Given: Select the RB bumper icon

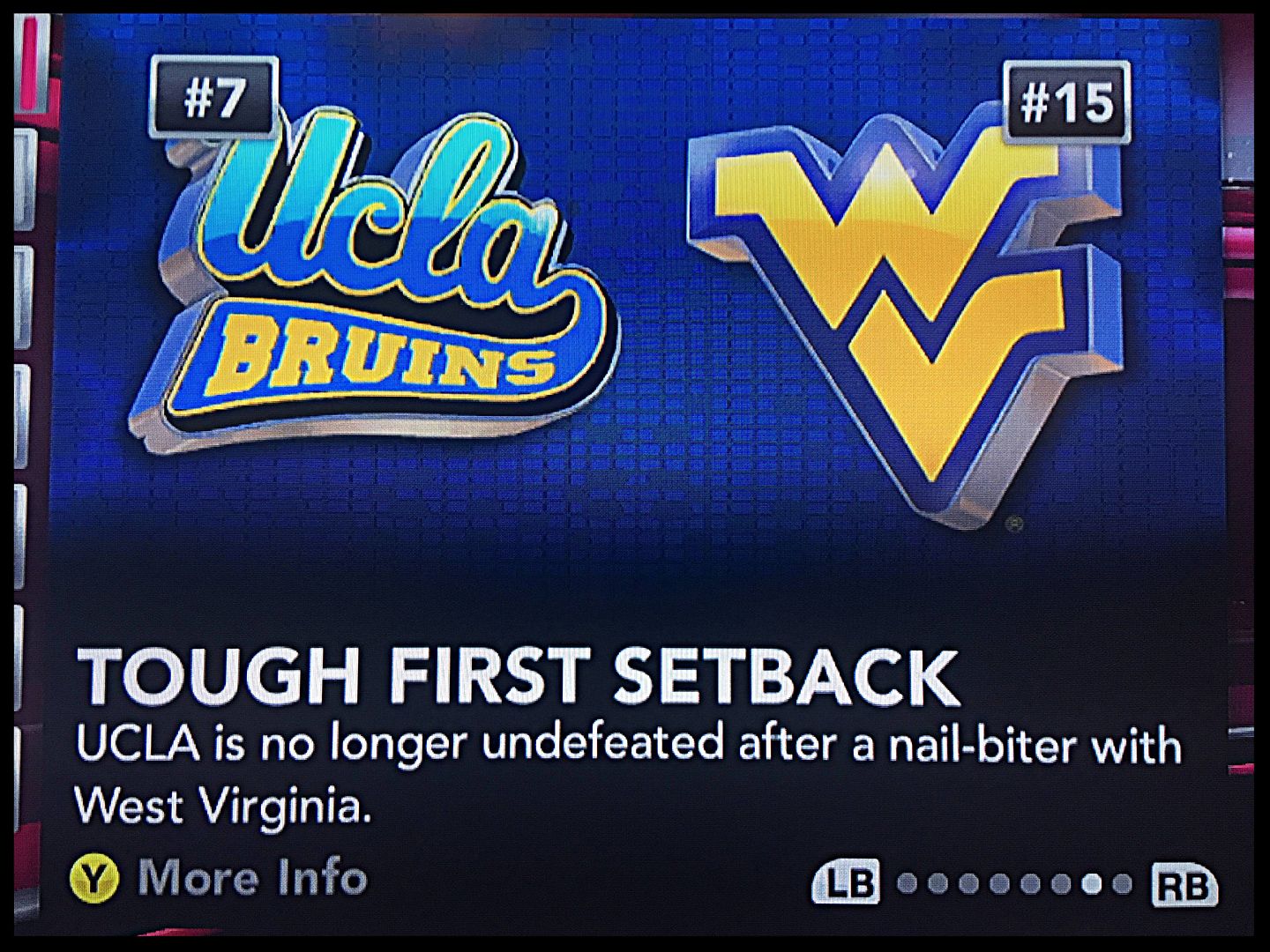Looking at the screenshot, I should 1185,884.
